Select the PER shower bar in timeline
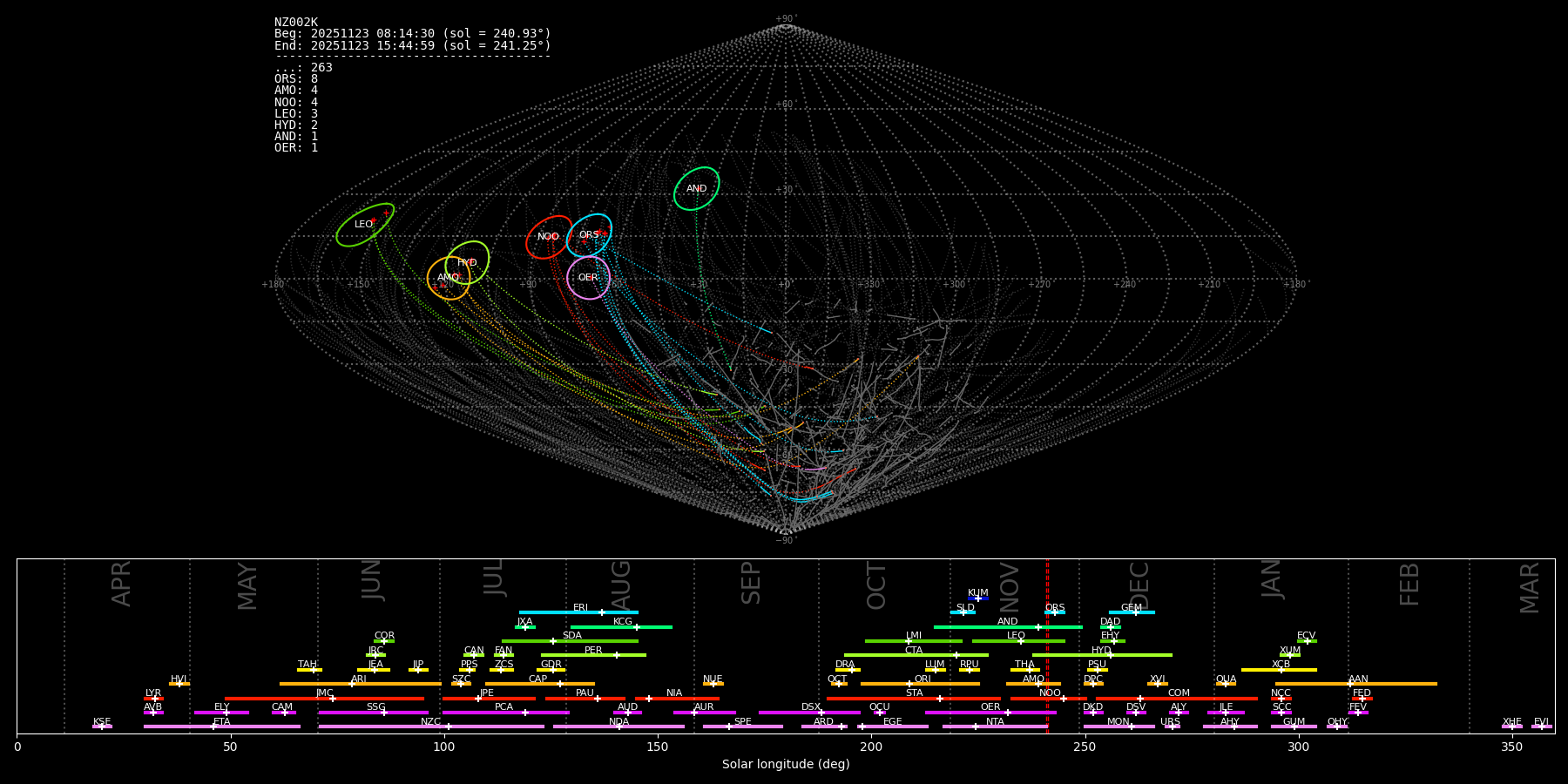 click(593, 655)
